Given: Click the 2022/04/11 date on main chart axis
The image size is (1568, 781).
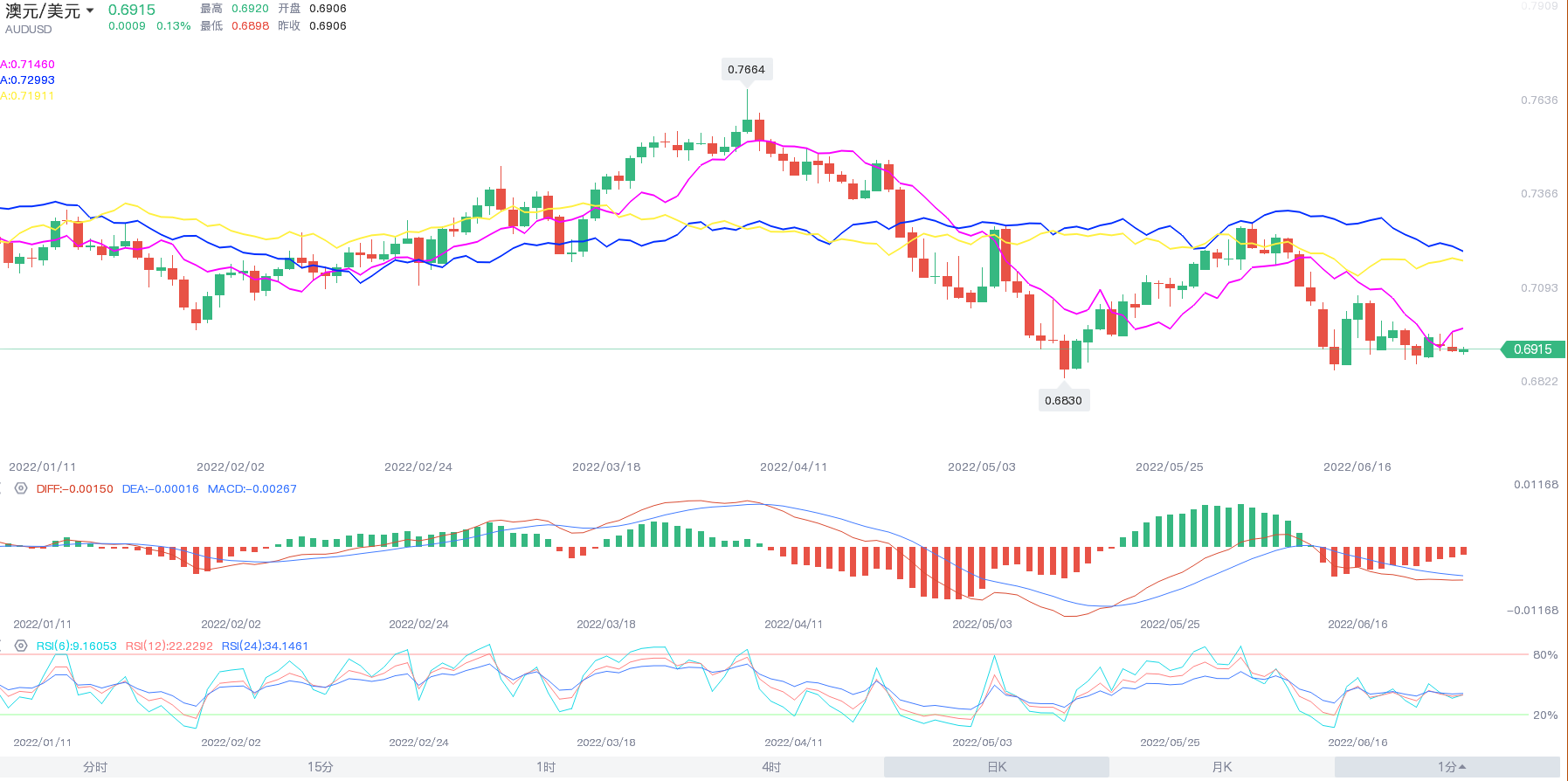Looking at the screenshot, I should pos(793,467).
